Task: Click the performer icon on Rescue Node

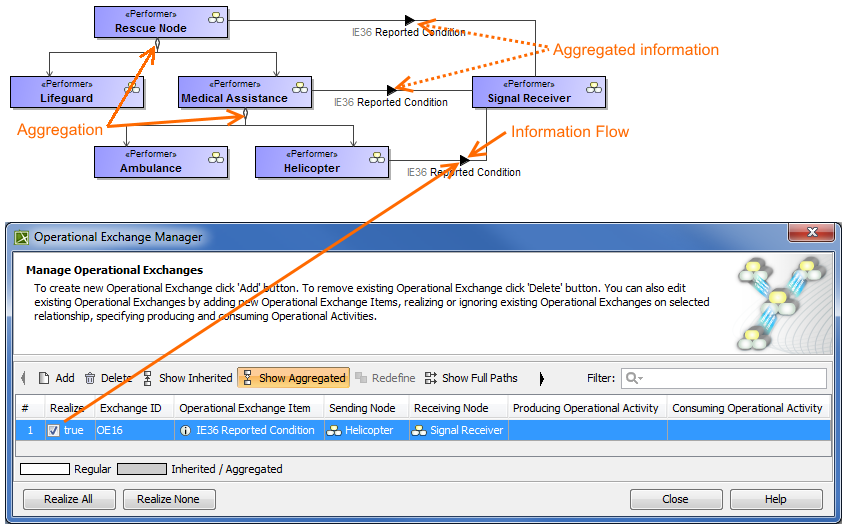Action: (x=215, y=18)
